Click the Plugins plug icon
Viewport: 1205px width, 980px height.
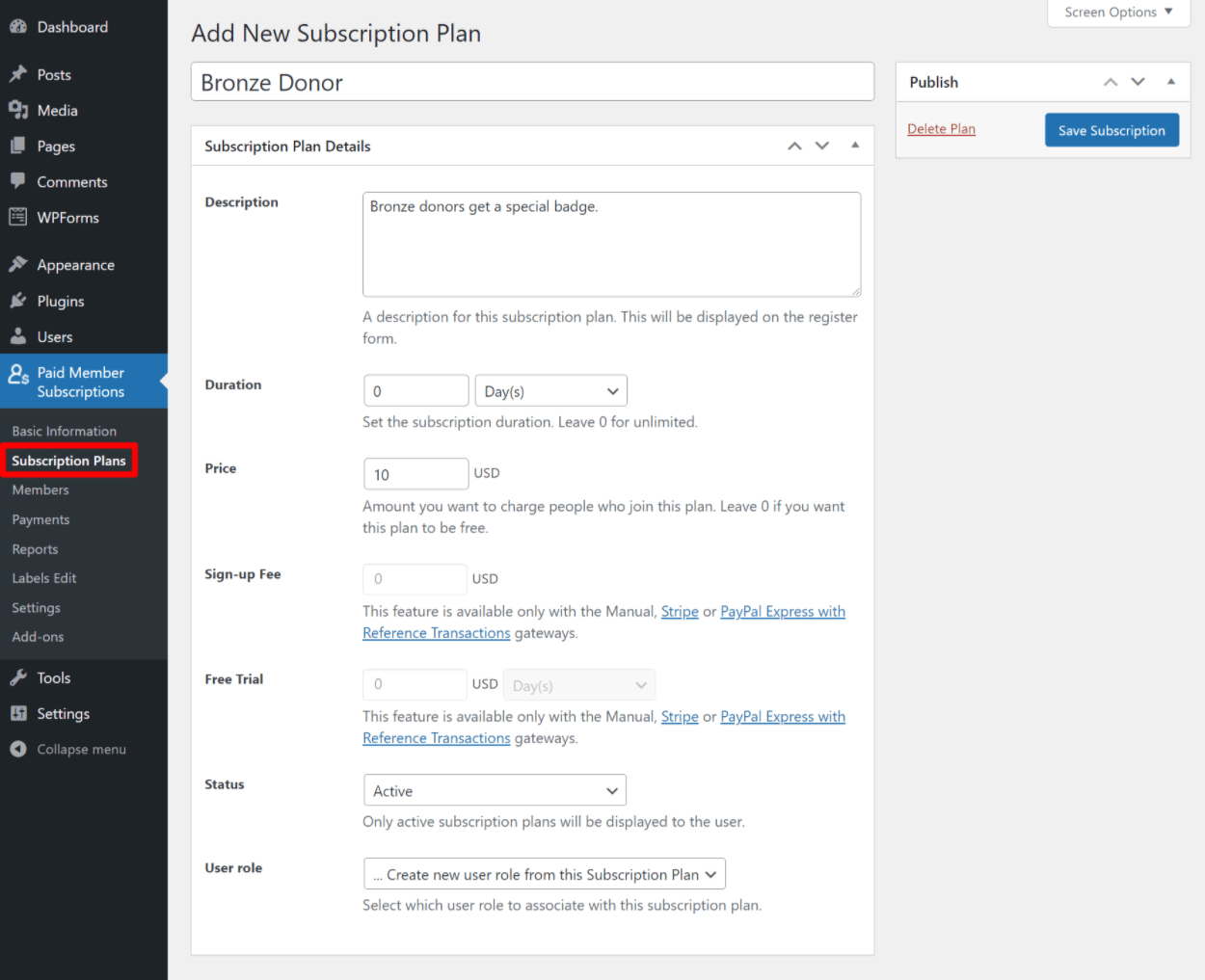[x=17, y=301]
